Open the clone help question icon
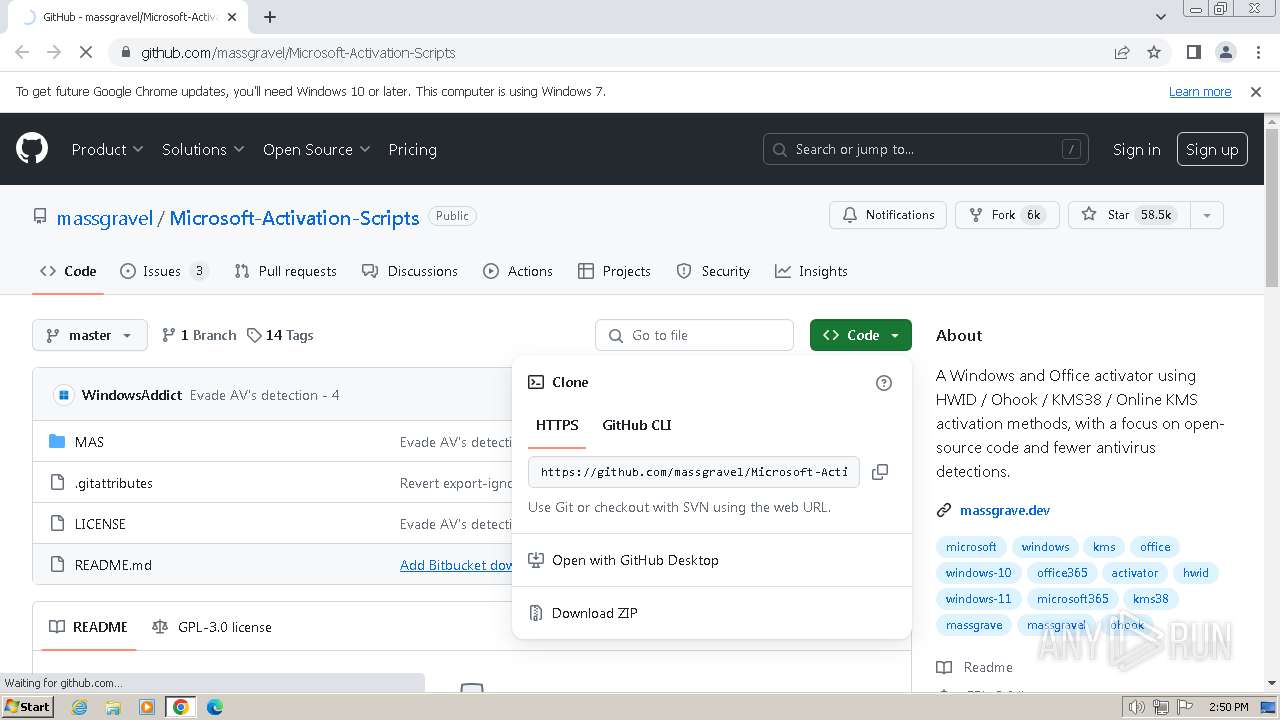This screenshot has width=1280, height=720. (x=884, y=383)
